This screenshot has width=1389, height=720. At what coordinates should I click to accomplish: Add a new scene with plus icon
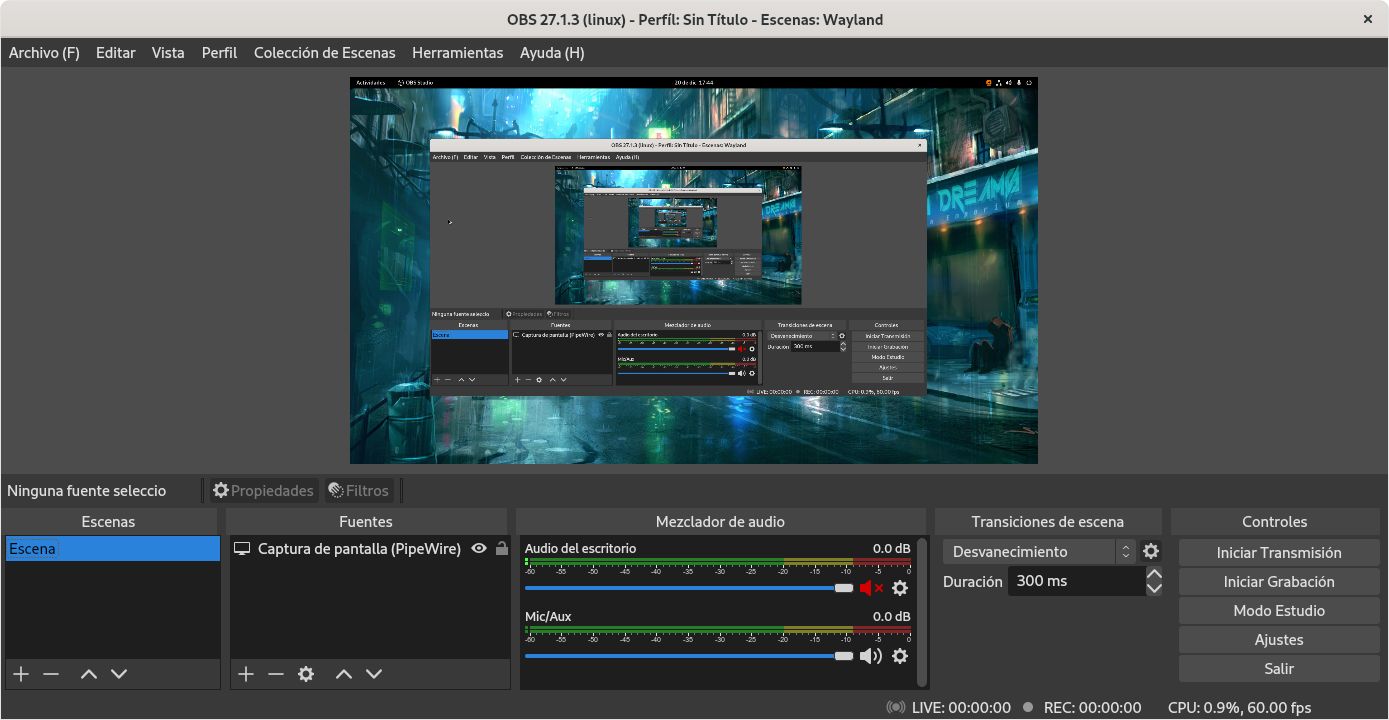click(21, 674)
